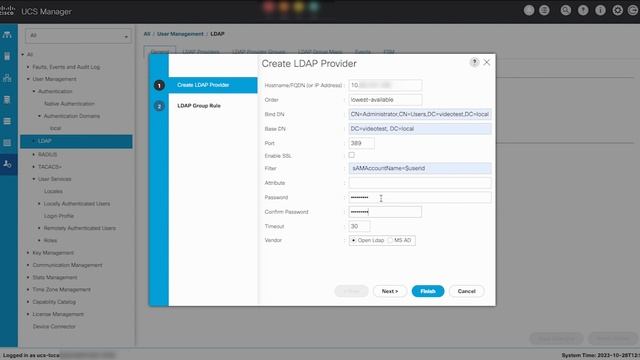Click the dialog help question mark icon
Image resolution: width=640 pixels, height=360 pixels.
[474, 62]
